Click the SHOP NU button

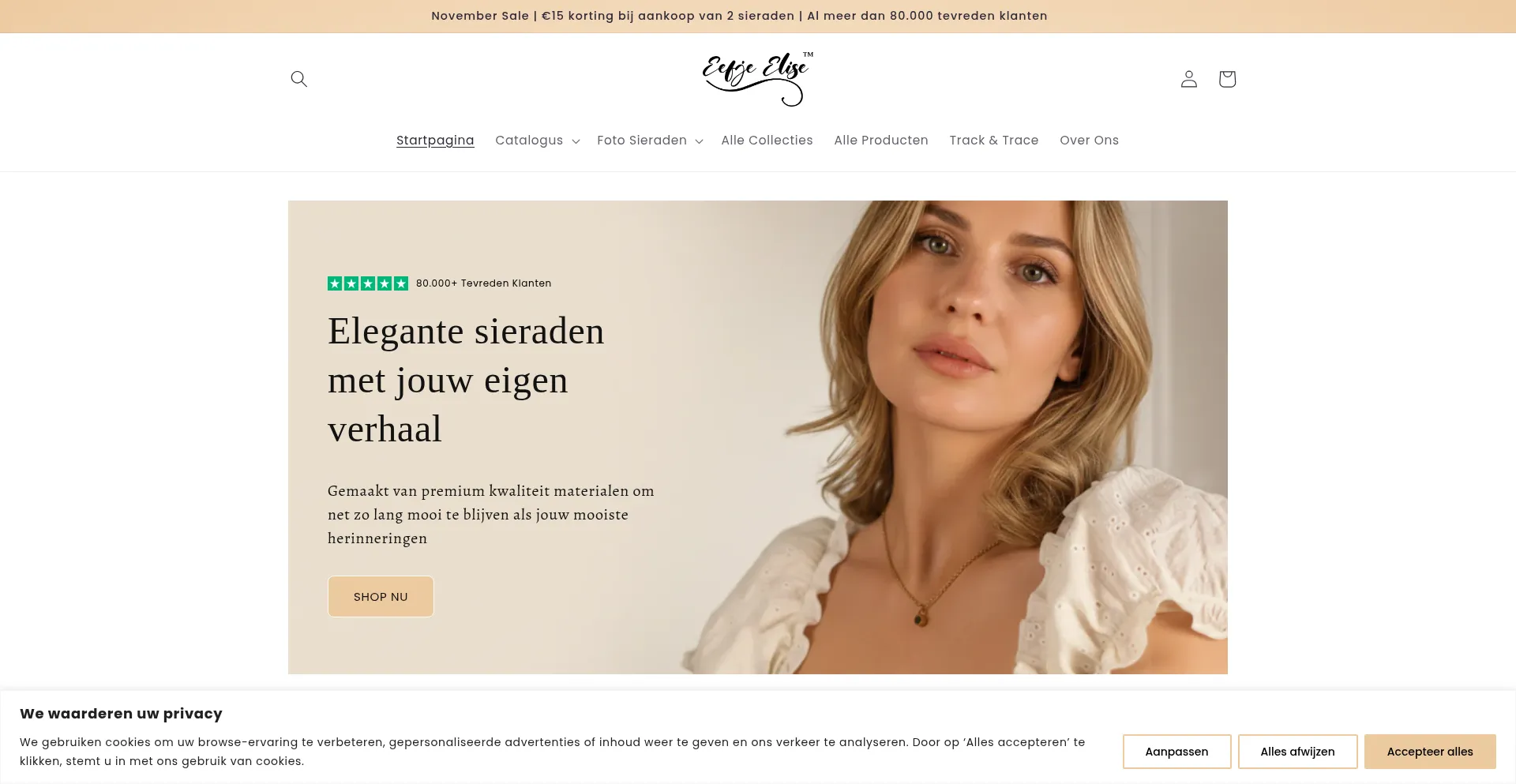[x=381, y=597]
